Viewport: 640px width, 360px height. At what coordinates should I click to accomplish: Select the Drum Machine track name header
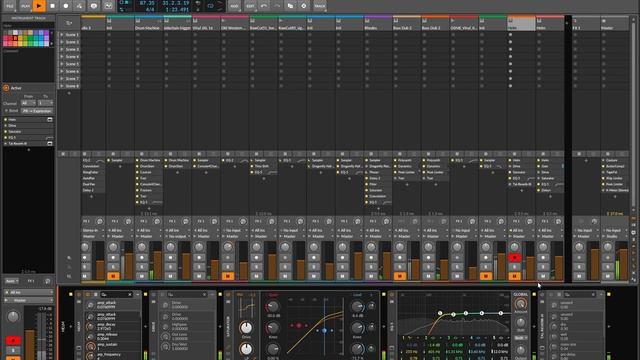[x=149, y=28]
